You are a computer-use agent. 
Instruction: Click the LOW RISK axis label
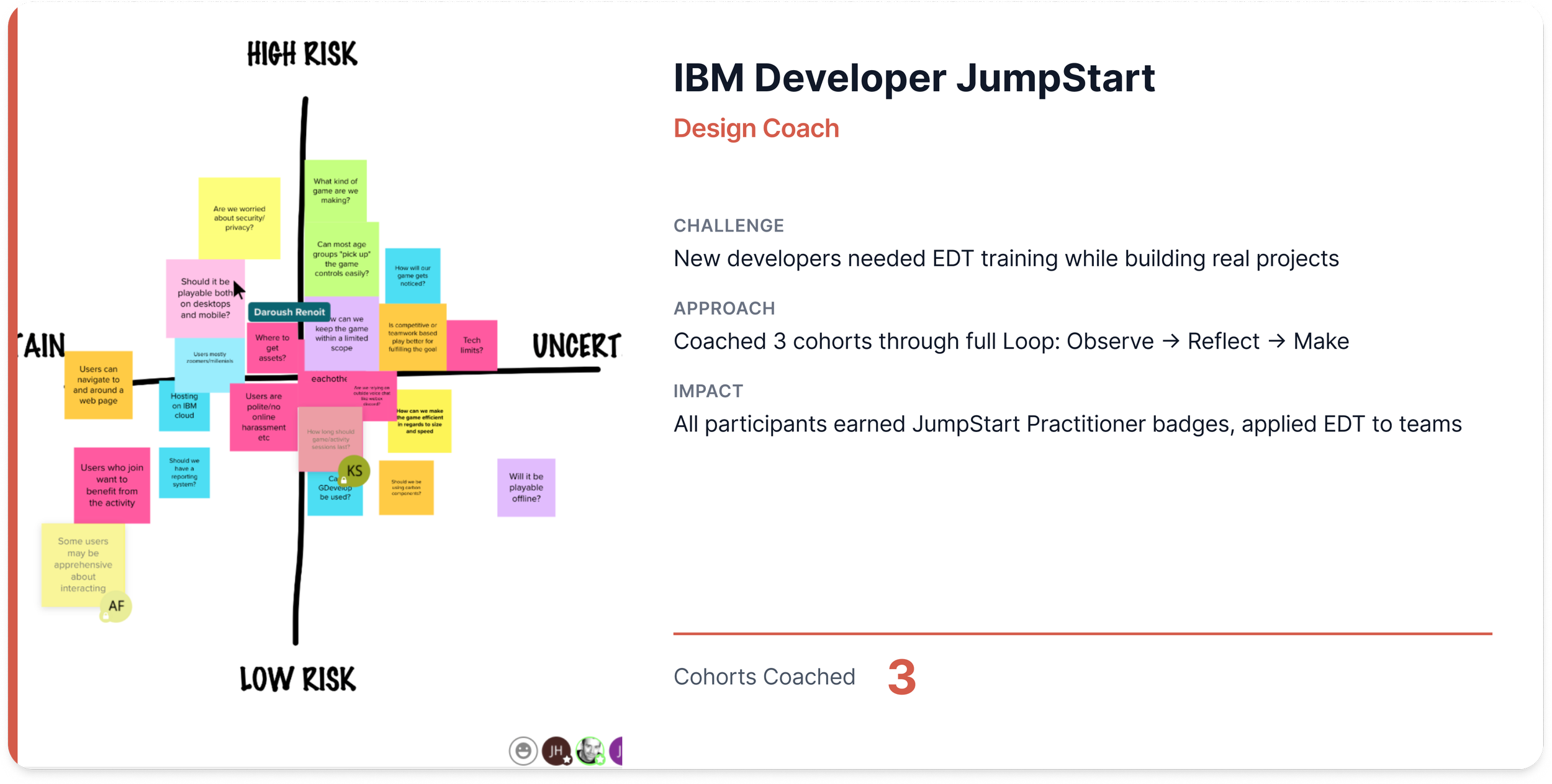click(297, 678)
